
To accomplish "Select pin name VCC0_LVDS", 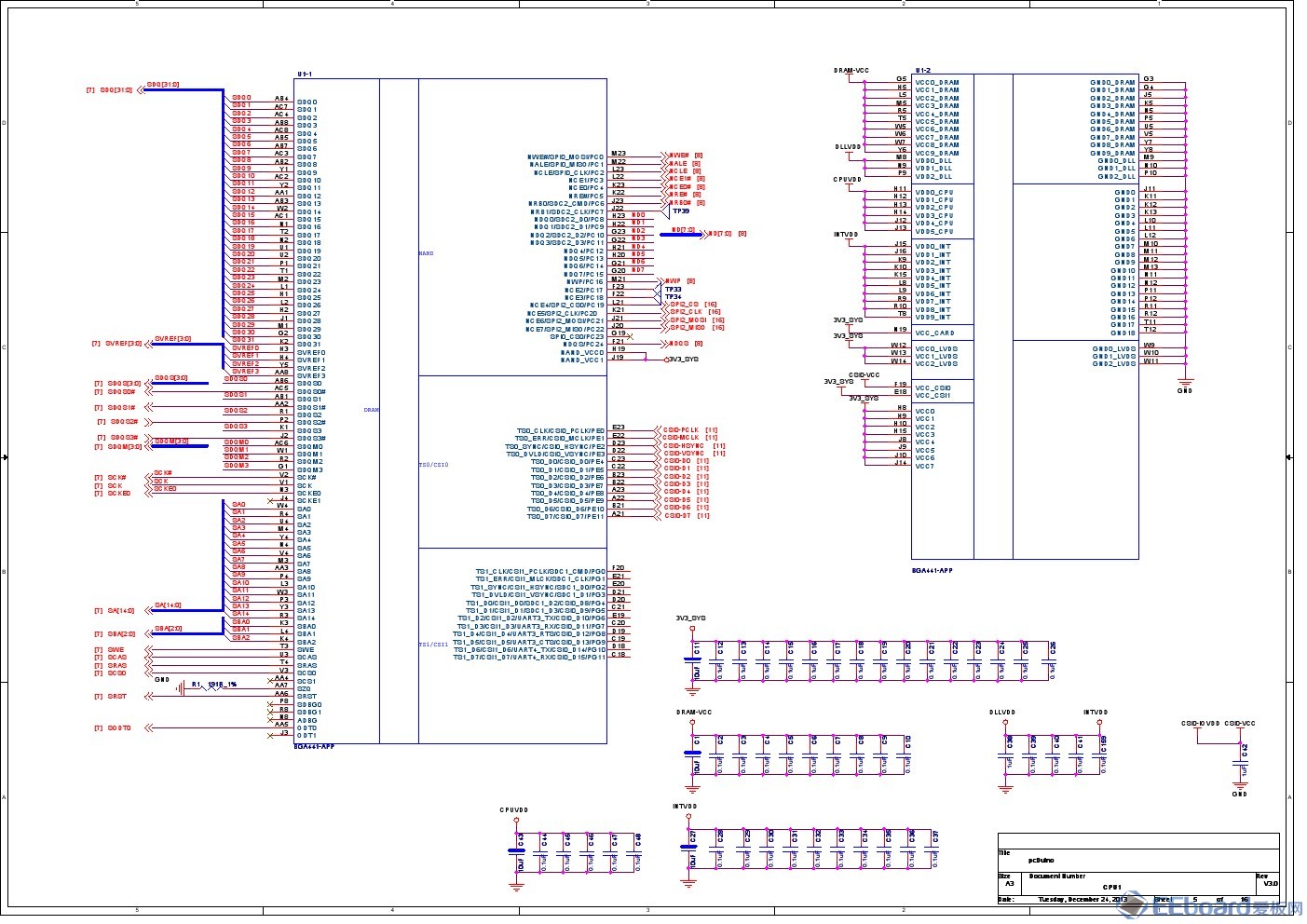I will 936,348.
